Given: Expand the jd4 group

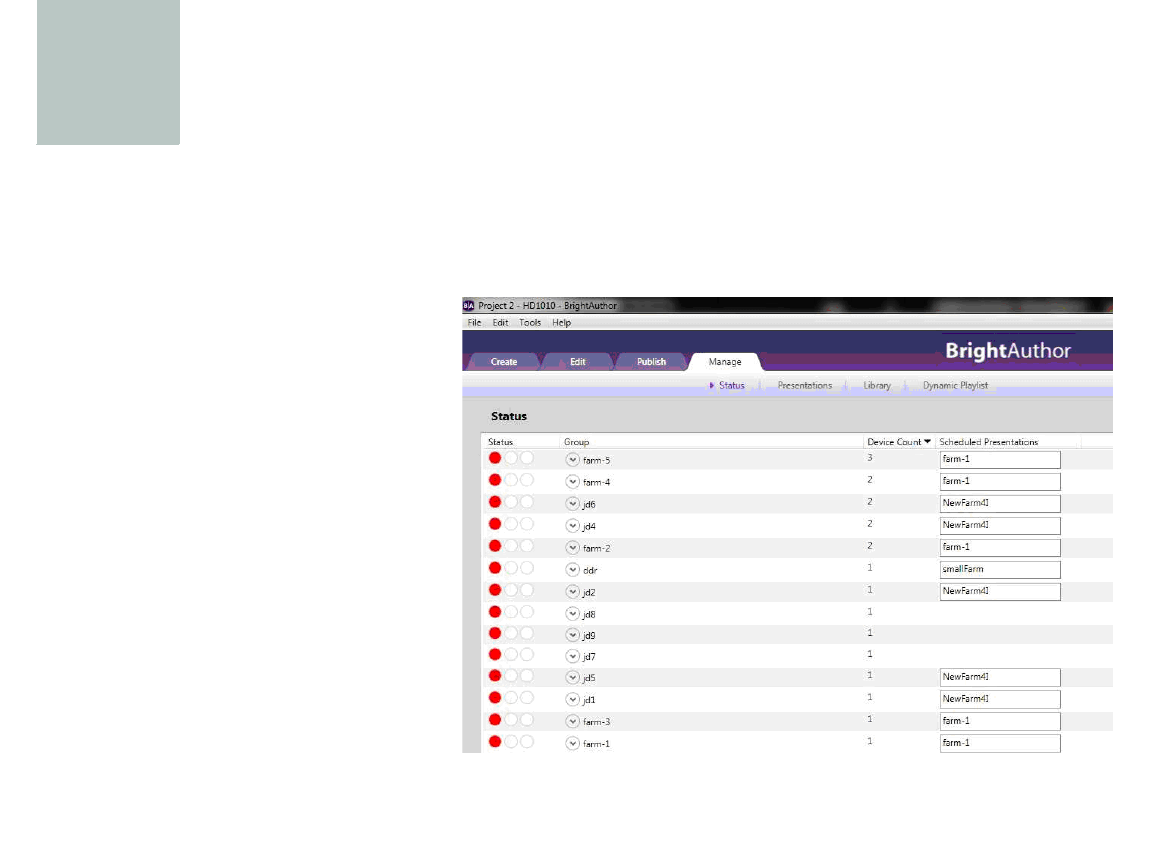Looking at the screenshot, I should pos(572,526).
